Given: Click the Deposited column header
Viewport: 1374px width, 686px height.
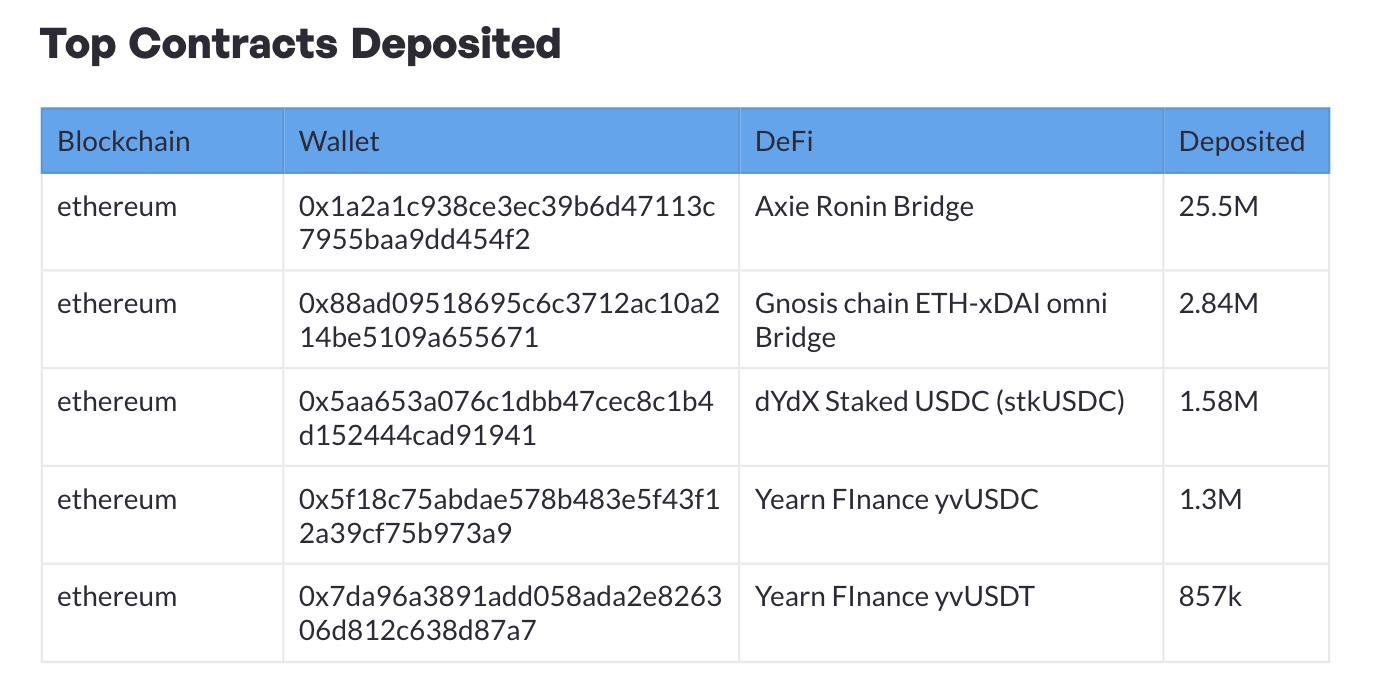Looking at the screenshot, I should click(x=1241, y=141).
